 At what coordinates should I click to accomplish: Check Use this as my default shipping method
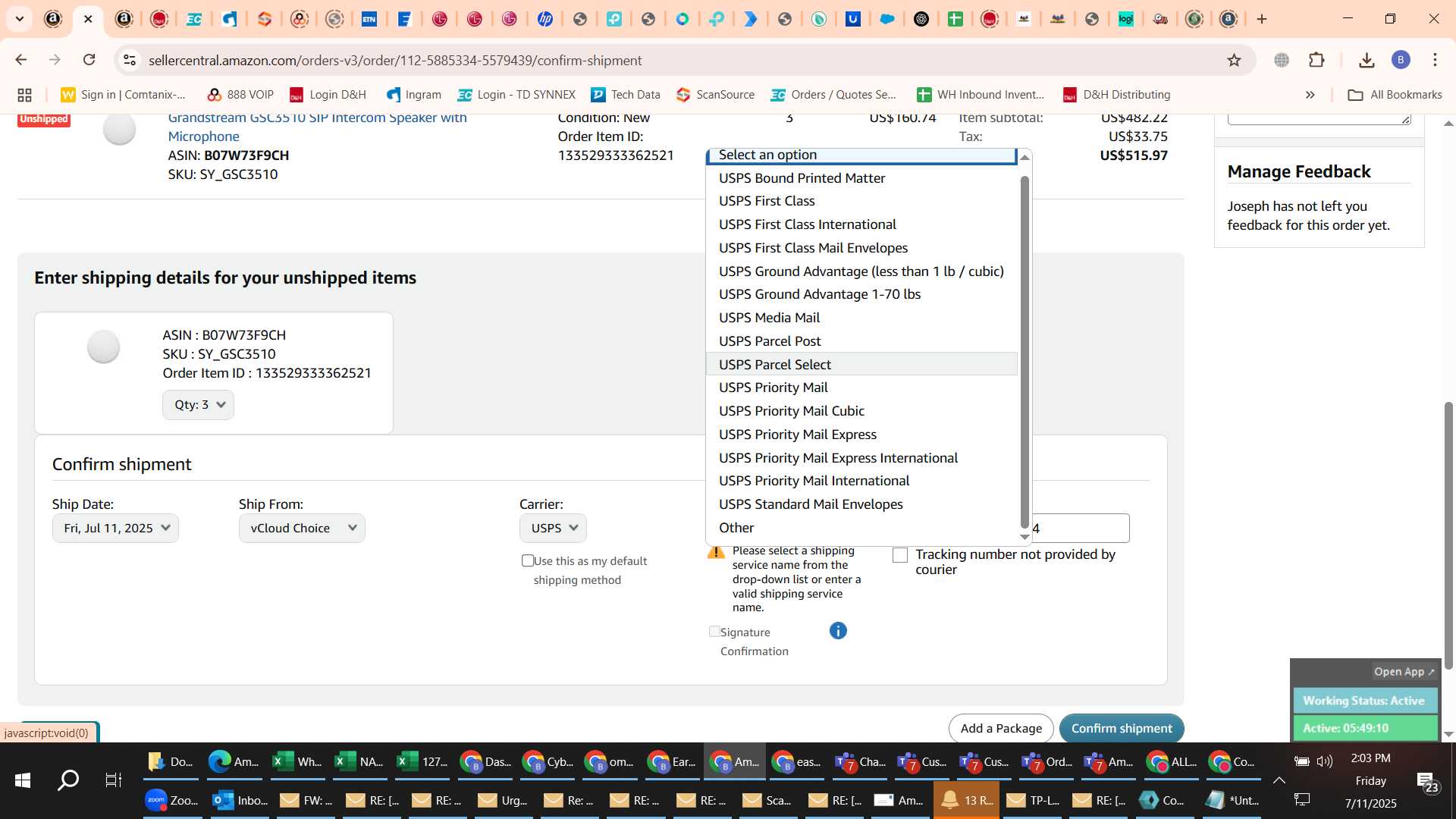[528, 560]
